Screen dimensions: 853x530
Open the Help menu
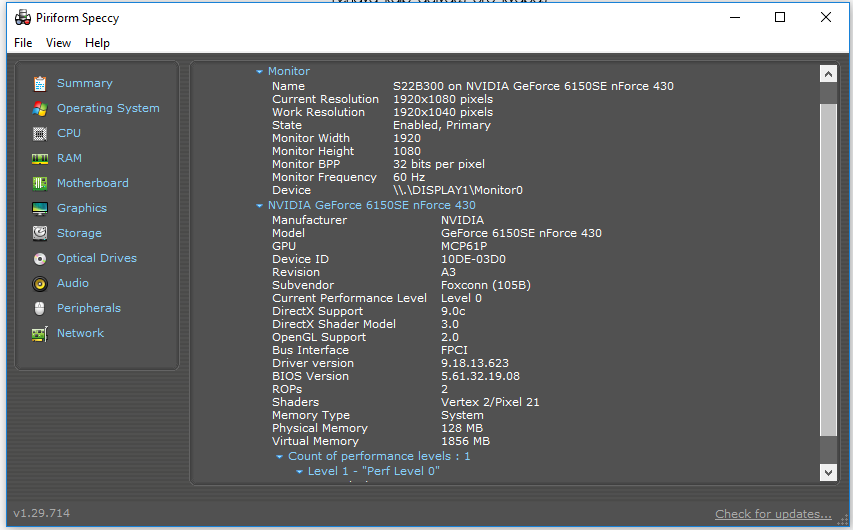pyautogui.click(x=97, y=43)
